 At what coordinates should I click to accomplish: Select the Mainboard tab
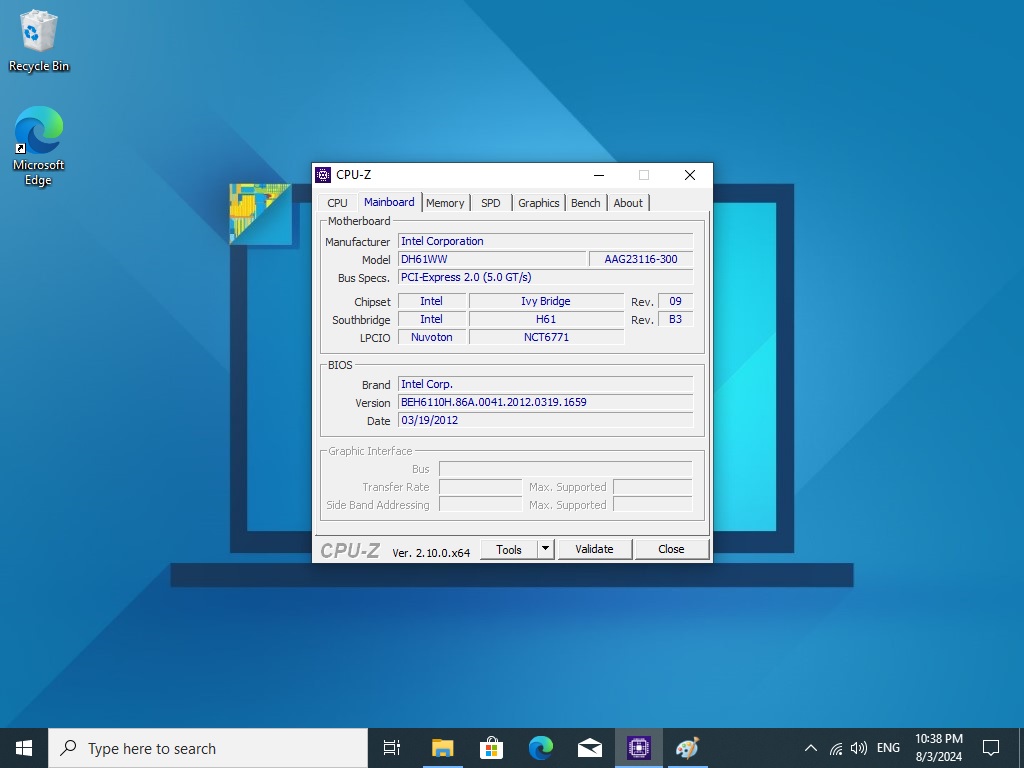click(389, 202)
